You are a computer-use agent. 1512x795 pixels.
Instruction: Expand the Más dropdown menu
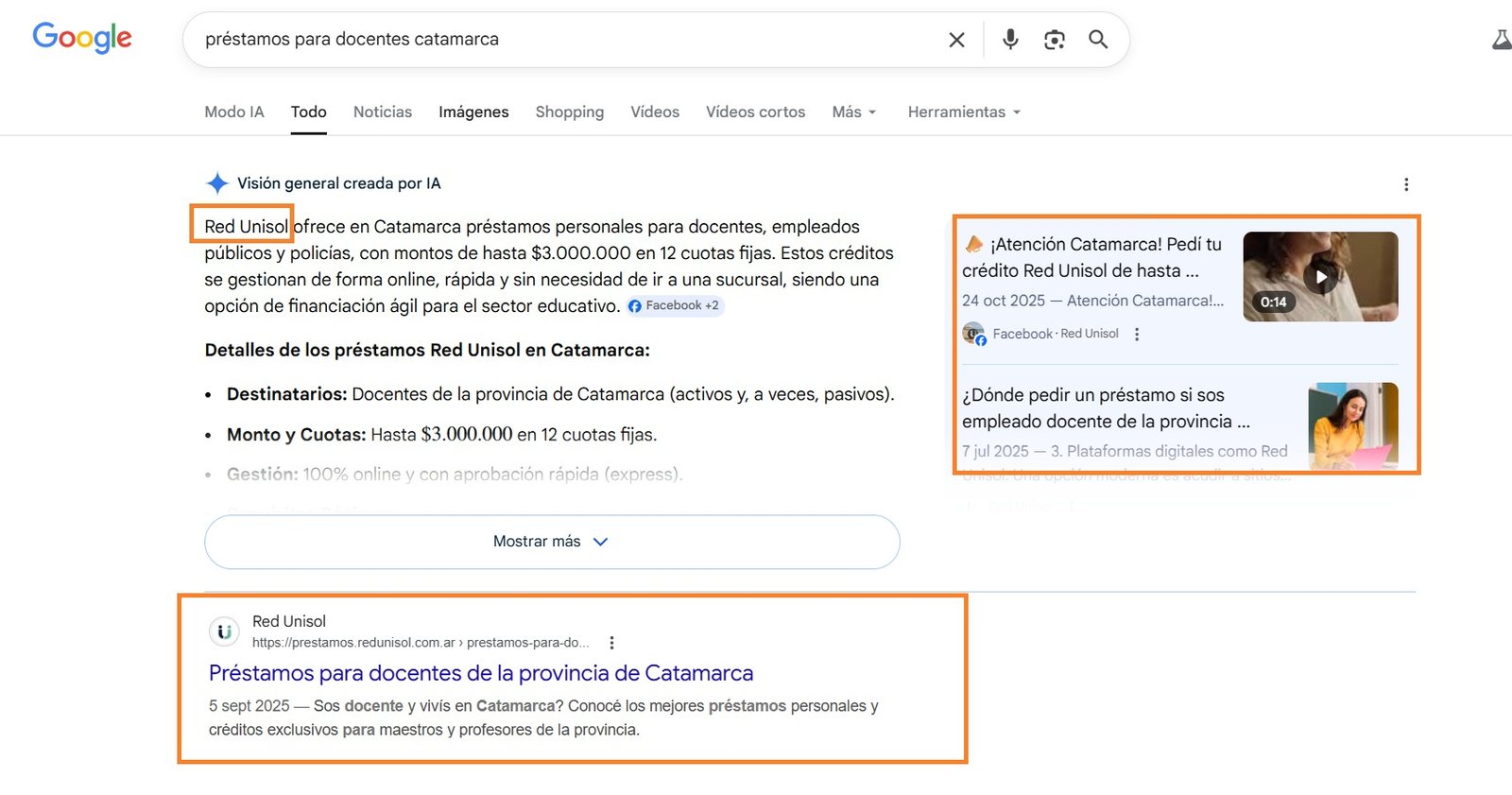coord(853,112)
